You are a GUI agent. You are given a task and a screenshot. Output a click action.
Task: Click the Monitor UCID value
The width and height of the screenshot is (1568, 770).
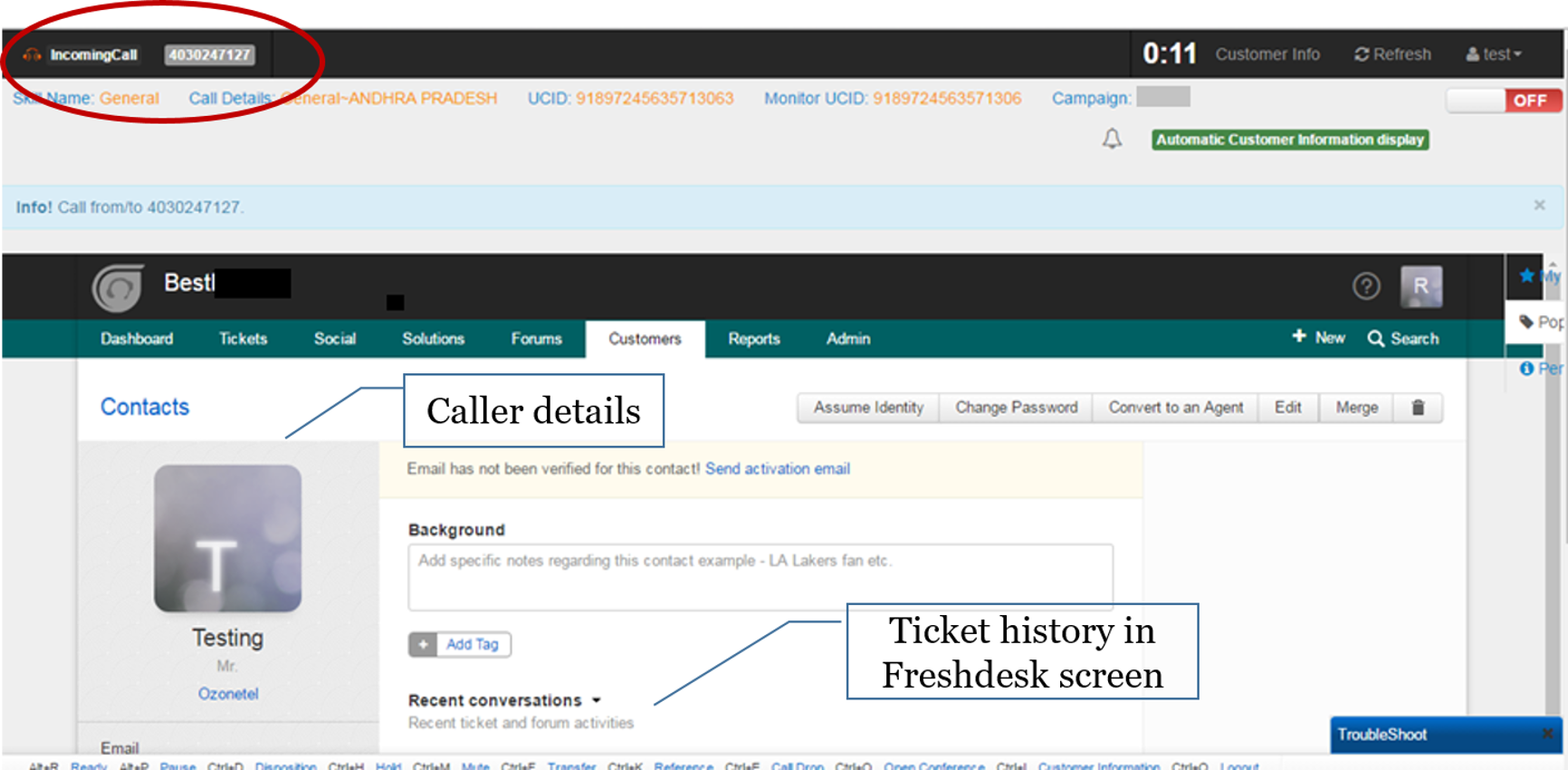point(947,98)
